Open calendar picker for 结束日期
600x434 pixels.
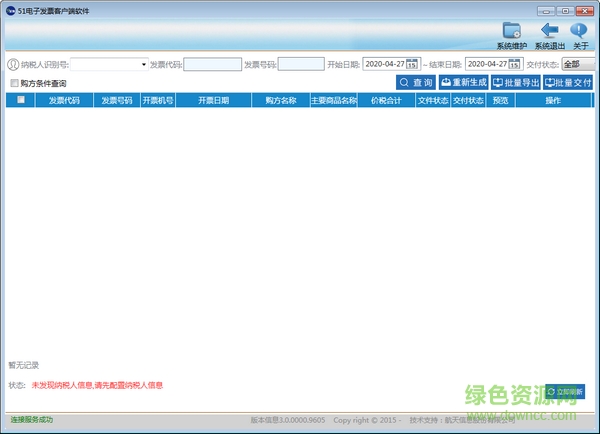pyautogui.click(x=514, y=65)
